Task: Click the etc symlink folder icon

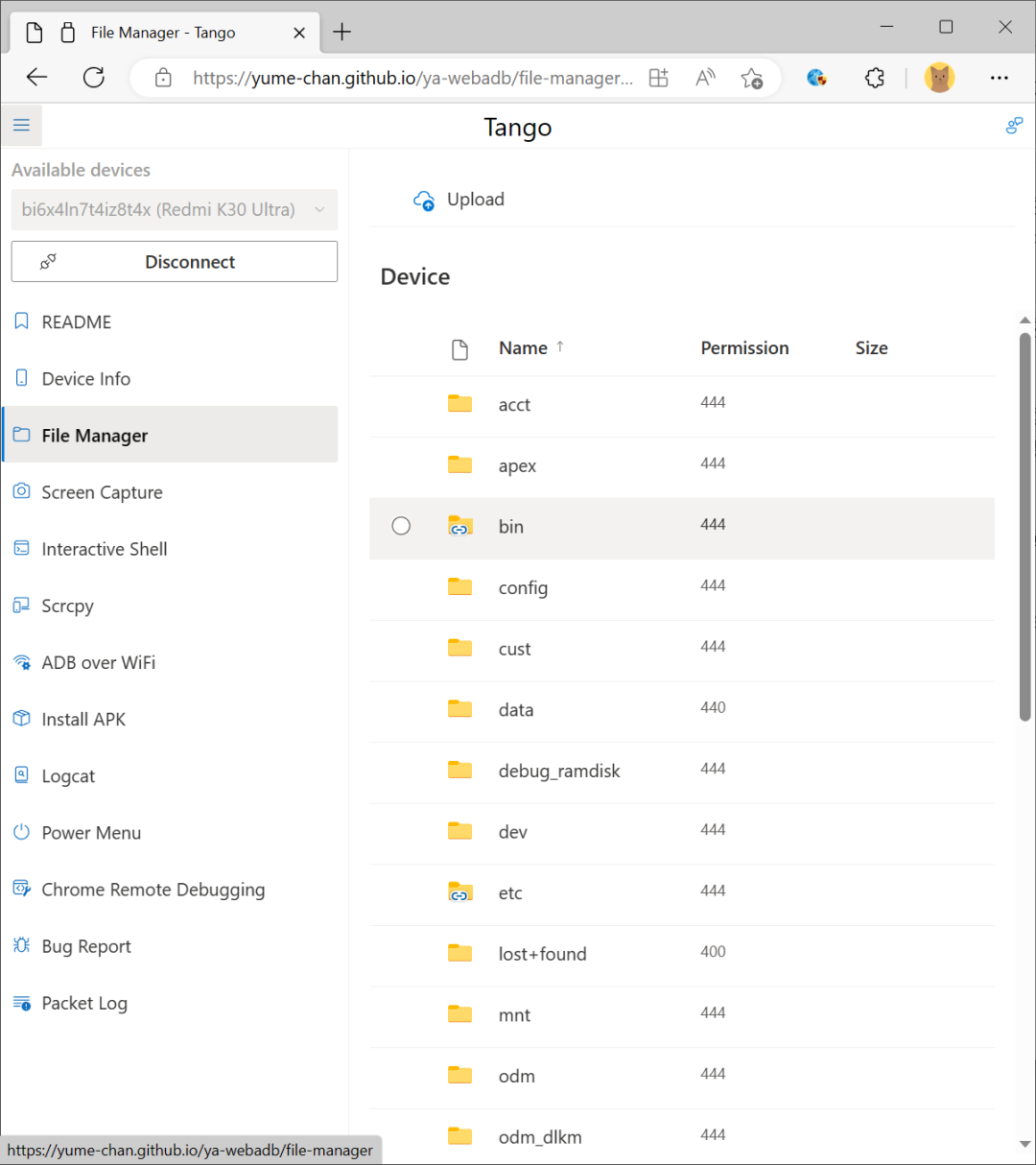Action: click(x=460, y=892)
